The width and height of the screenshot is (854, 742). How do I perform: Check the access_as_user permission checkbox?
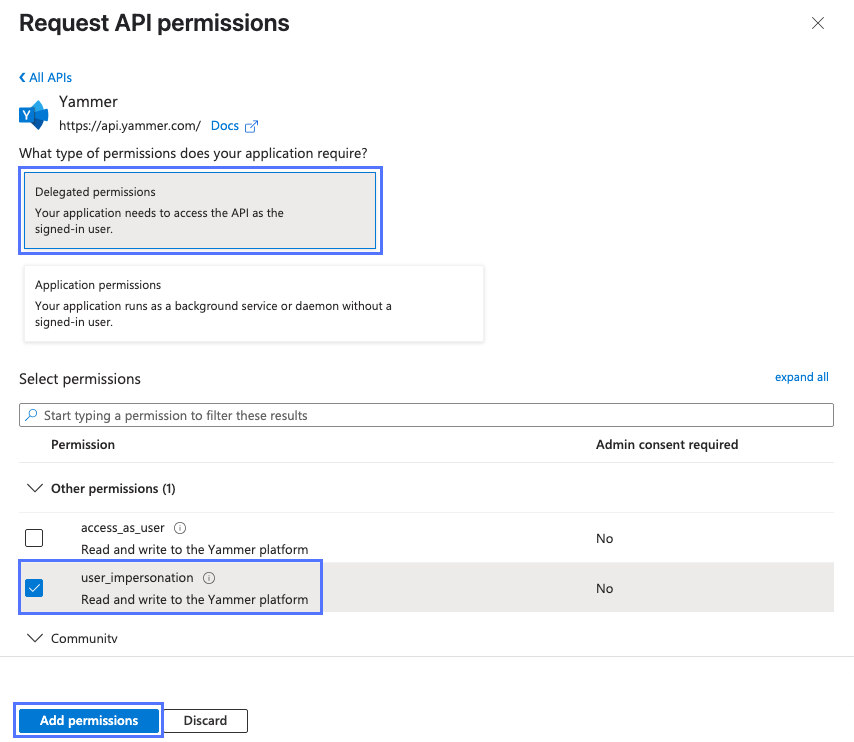tap(34, 538)
